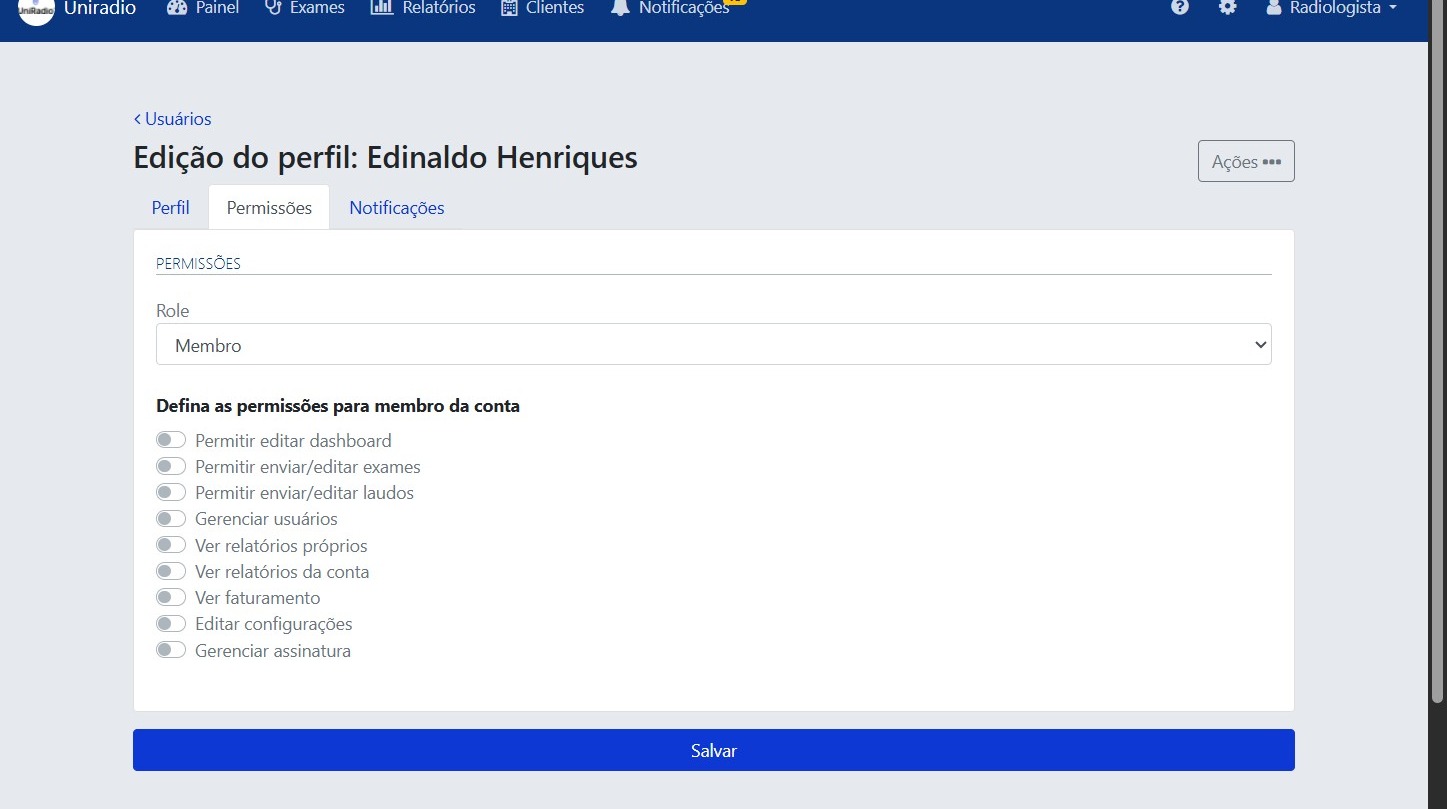Open the Ações menu

click(1245, 160)
